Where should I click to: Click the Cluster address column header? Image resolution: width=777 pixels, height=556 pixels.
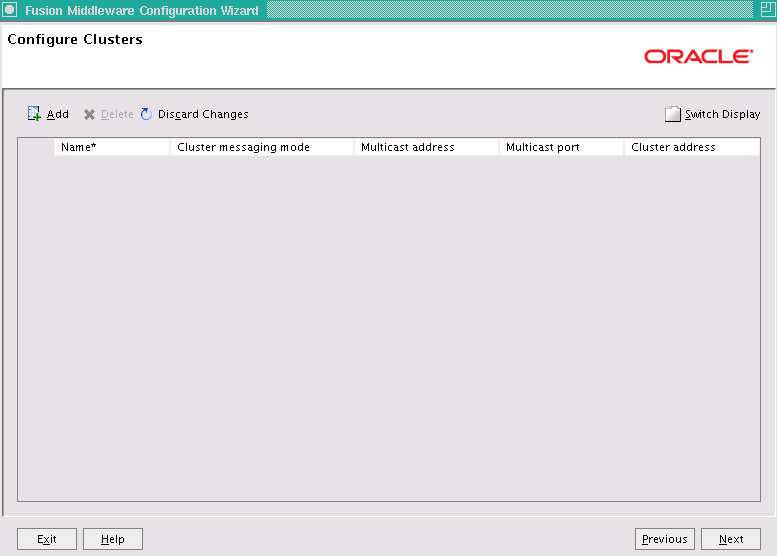(692, 147)
